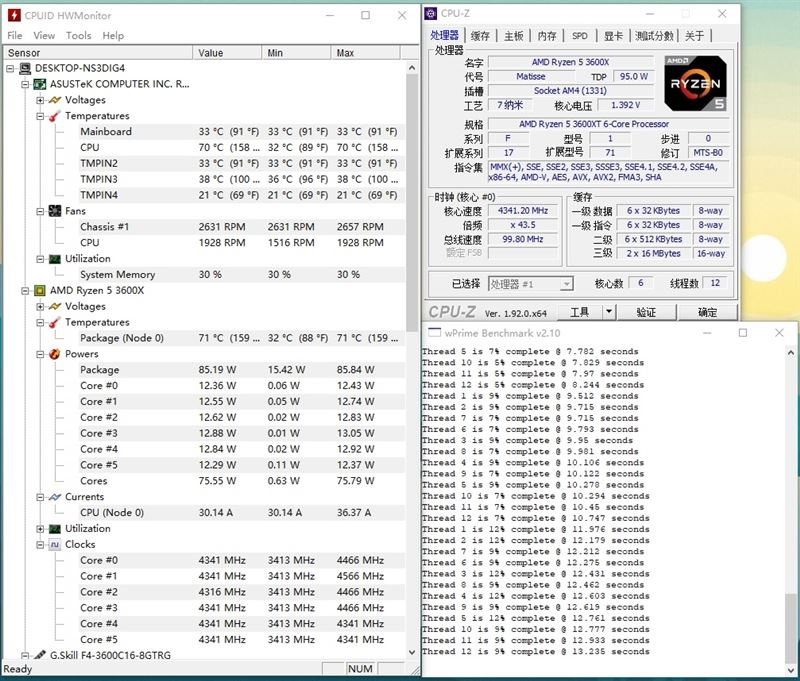Collapse the AMD Ryzen 5 3600X node
Image resolution: width=800 pixels, height=681 pixels.
pyautogui.click(x=24, y=291)
